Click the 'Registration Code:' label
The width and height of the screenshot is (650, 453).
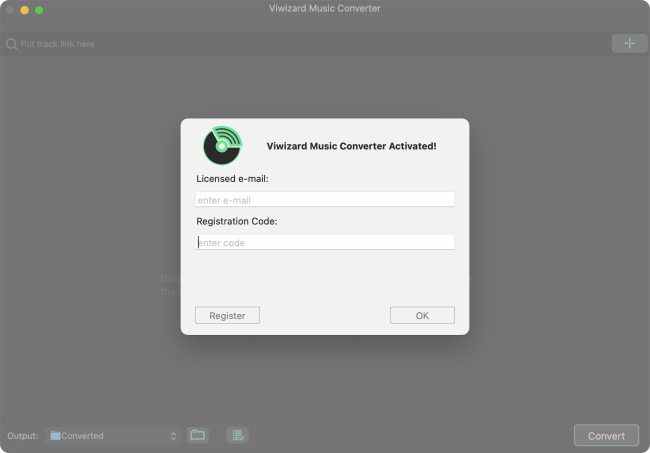237,221
